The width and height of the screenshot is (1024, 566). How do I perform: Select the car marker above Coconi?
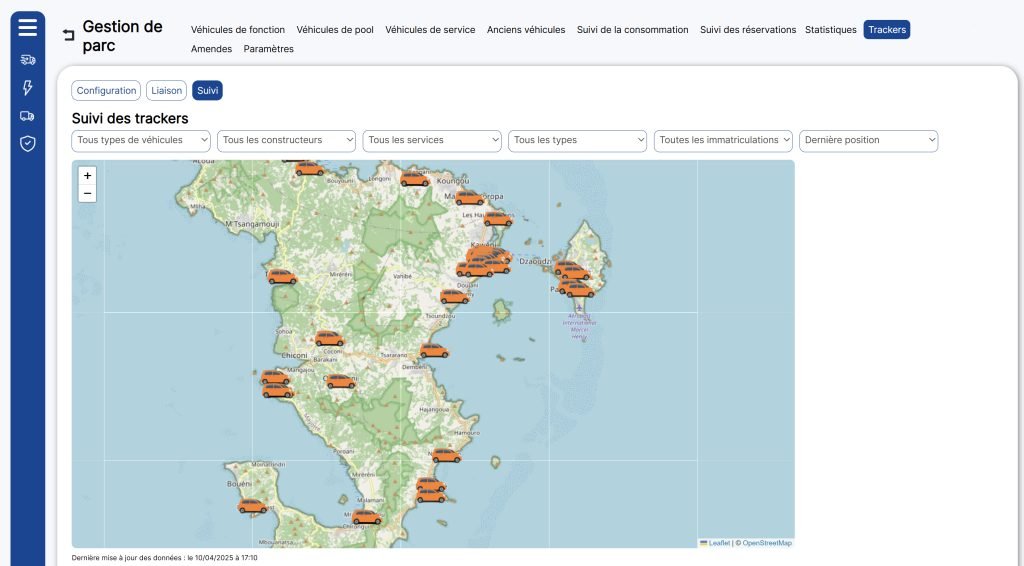[x=329, y=338]
